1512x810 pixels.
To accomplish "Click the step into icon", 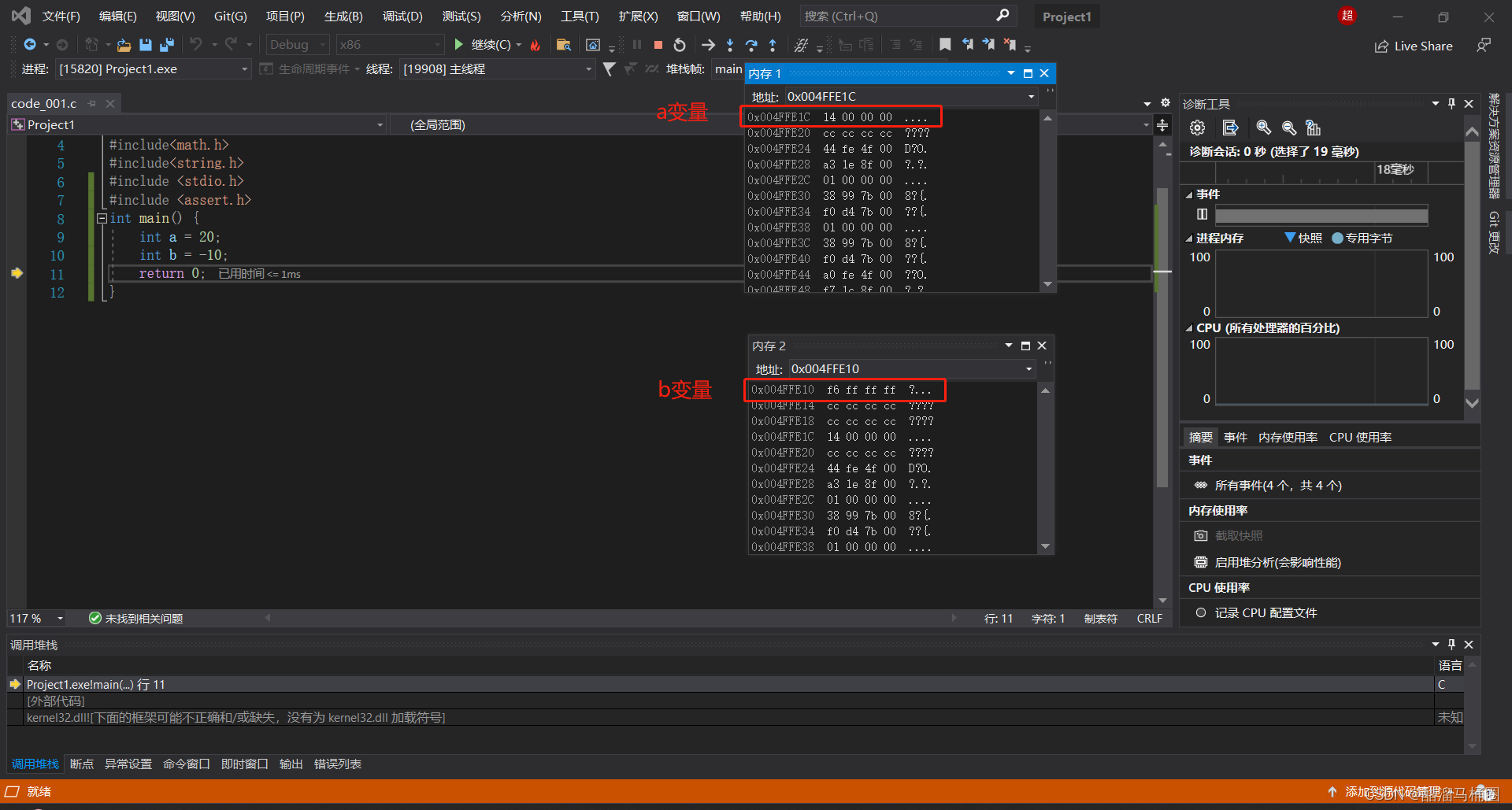I will click(730, 45).
